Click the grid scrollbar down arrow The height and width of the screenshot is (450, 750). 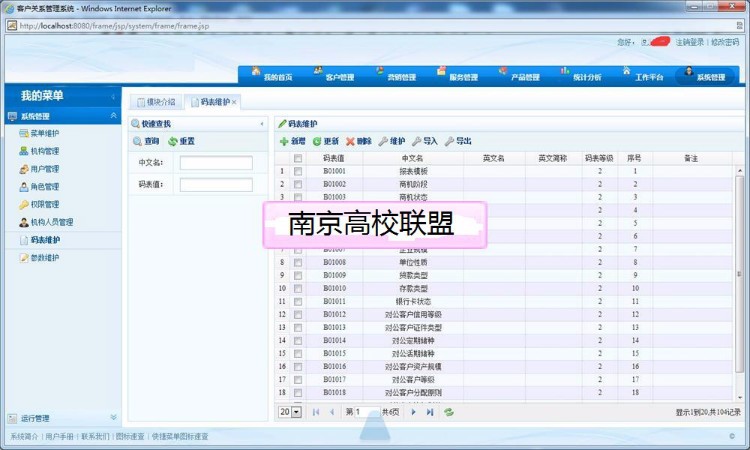(x=739, y=397)
